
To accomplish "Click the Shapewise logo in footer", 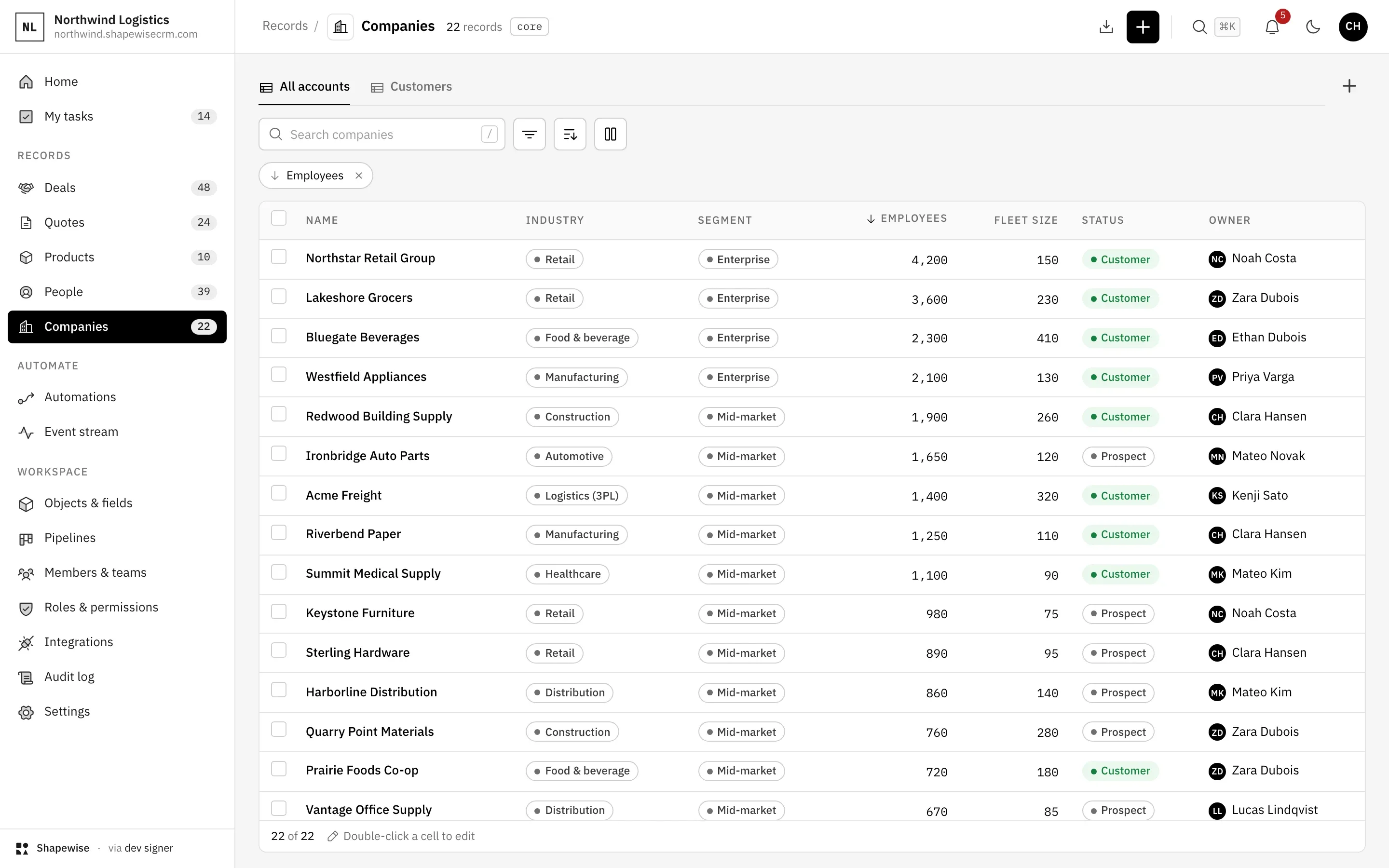I will 22,848.
